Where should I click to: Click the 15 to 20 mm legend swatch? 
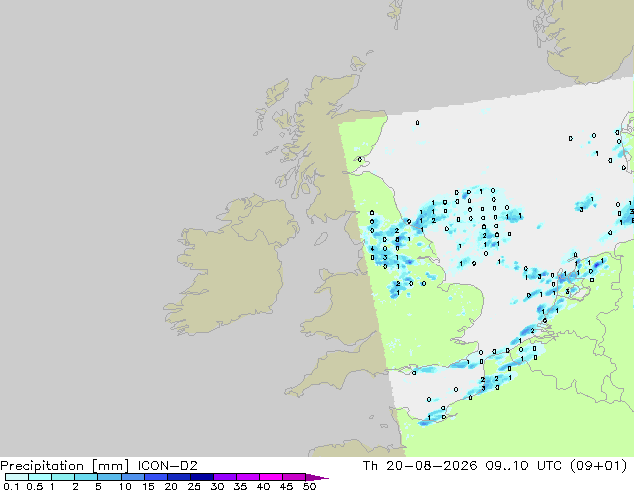pyautogui.click(x=155, y=477)
